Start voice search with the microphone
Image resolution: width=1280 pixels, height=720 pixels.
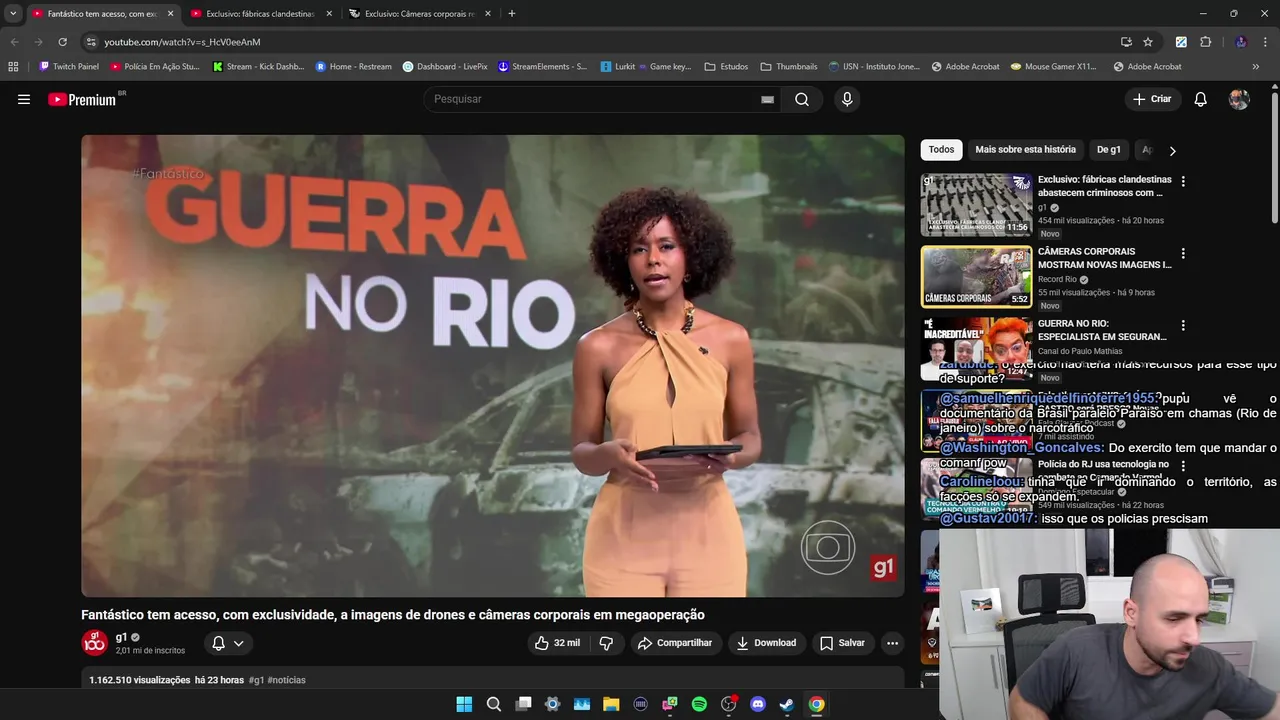tap(847, 99)
